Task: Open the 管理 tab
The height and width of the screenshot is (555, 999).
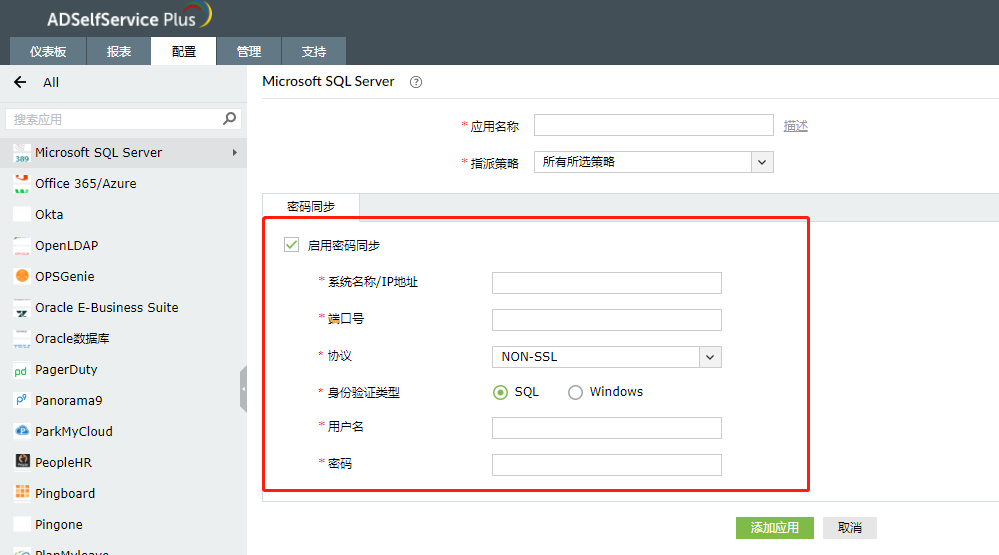Action: [248, 51]
